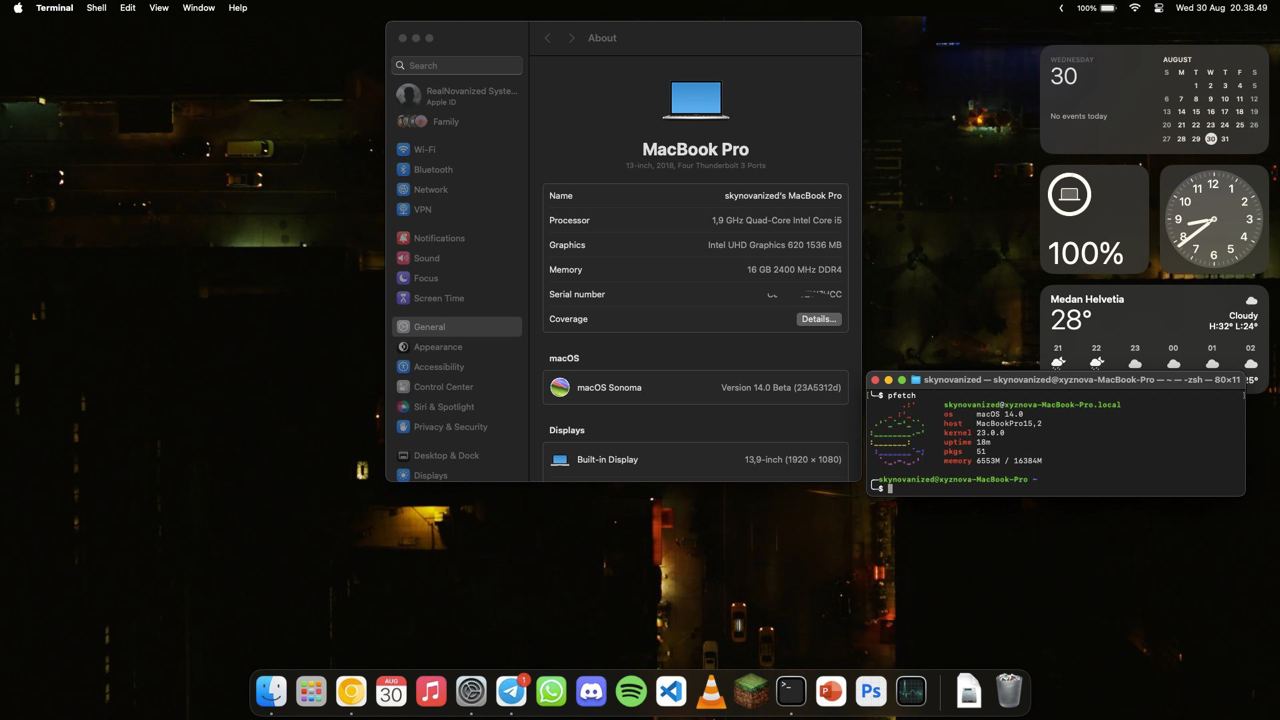Viewport: 1280px width, 720px height.
Task: Open Privacy & Security settings
Action: click(x=450, y=427)
